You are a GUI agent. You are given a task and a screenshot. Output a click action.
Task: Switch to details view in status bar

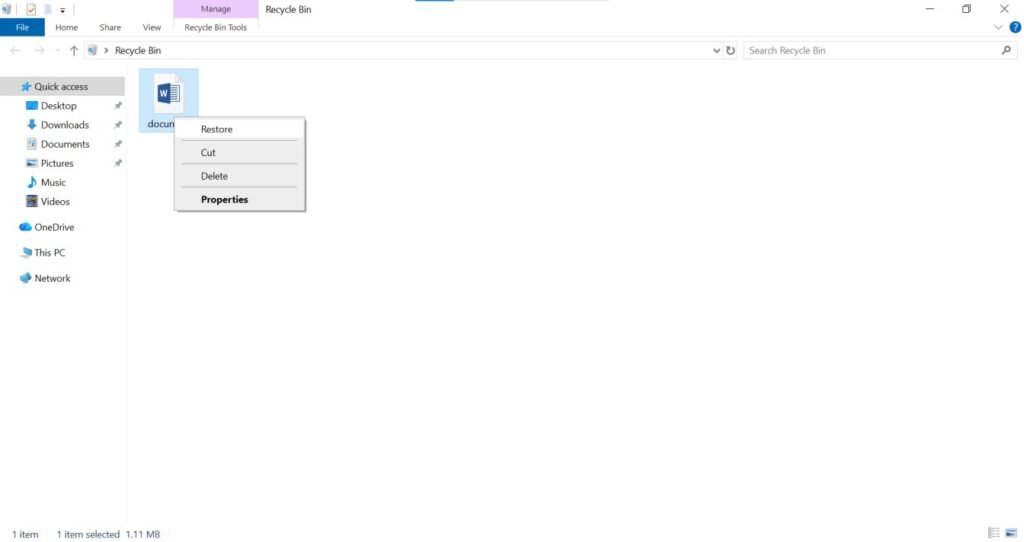pos(994,534)
